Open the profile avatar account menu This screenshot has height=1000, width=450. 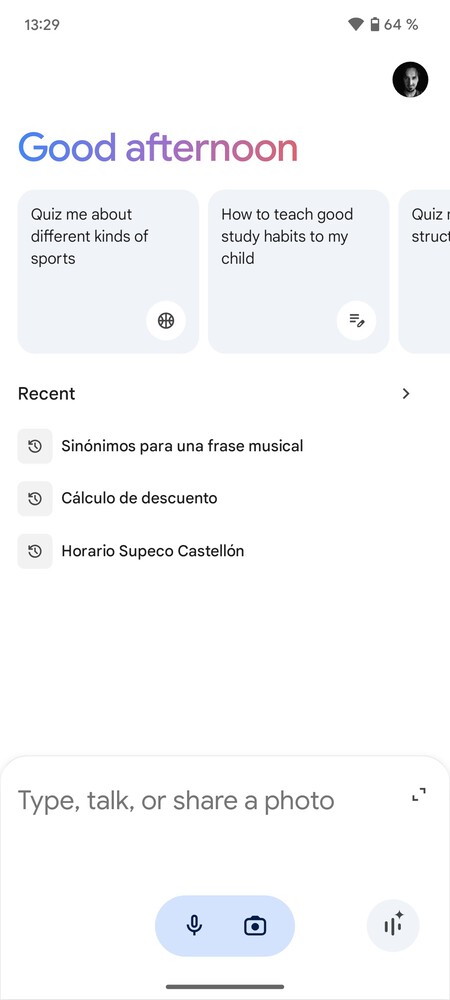coord(410,80)
